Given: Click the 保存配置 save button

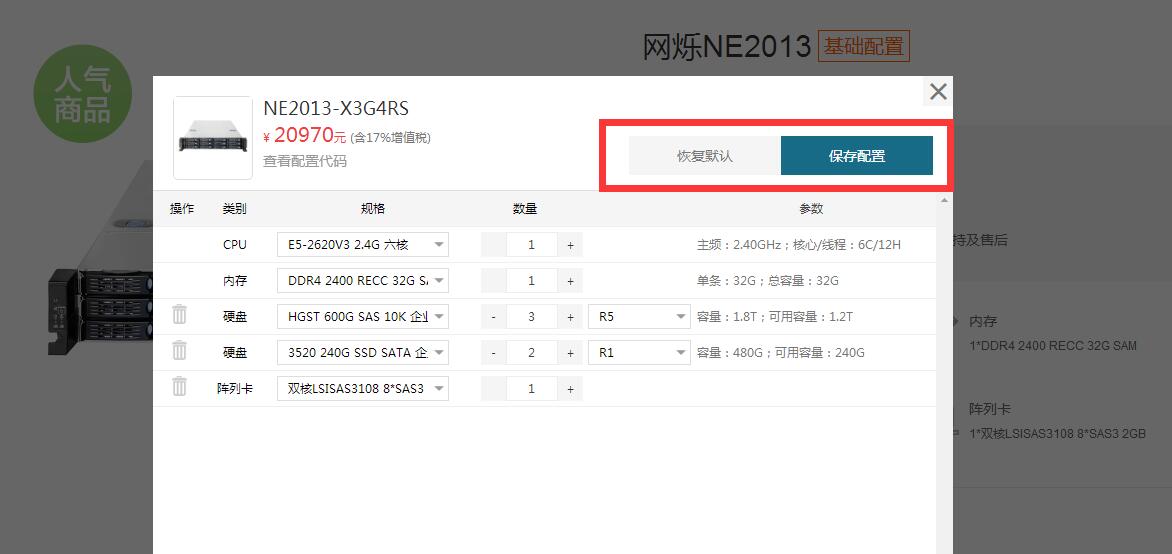Looking at the screenshot, I should point(856,156).
